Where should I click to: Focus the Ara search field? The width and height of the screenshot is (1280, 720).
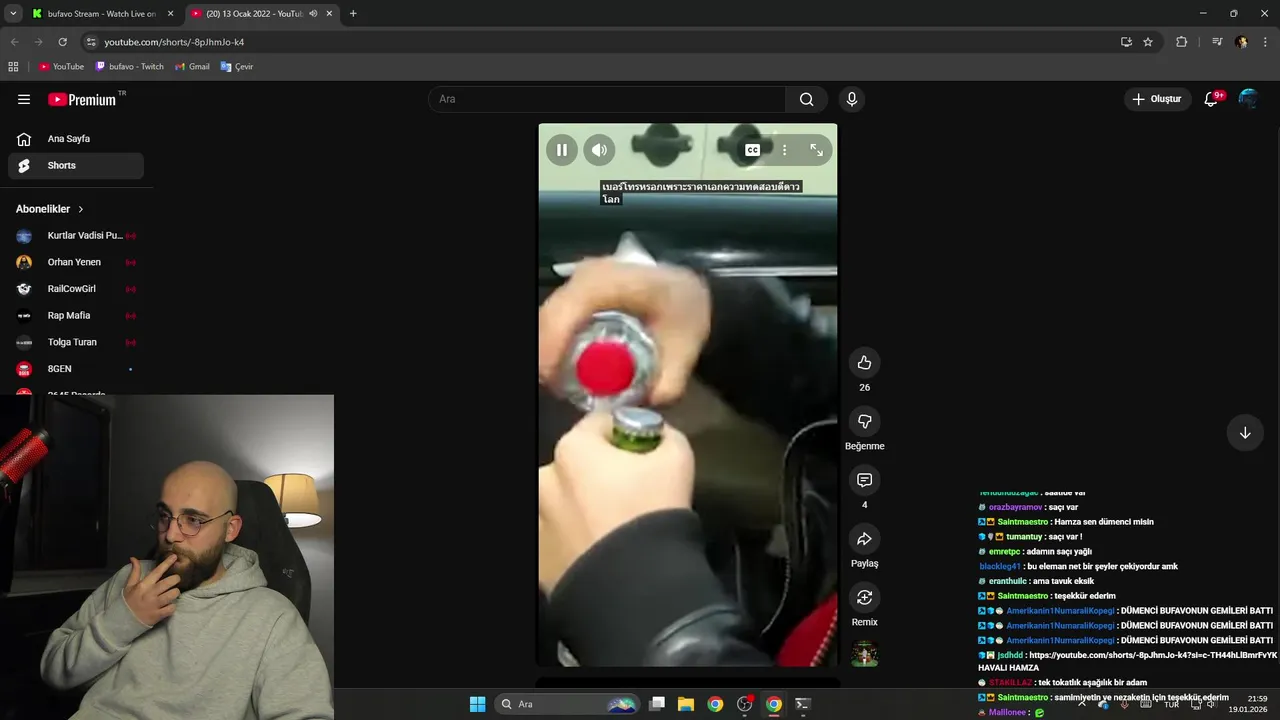[606, 99]
